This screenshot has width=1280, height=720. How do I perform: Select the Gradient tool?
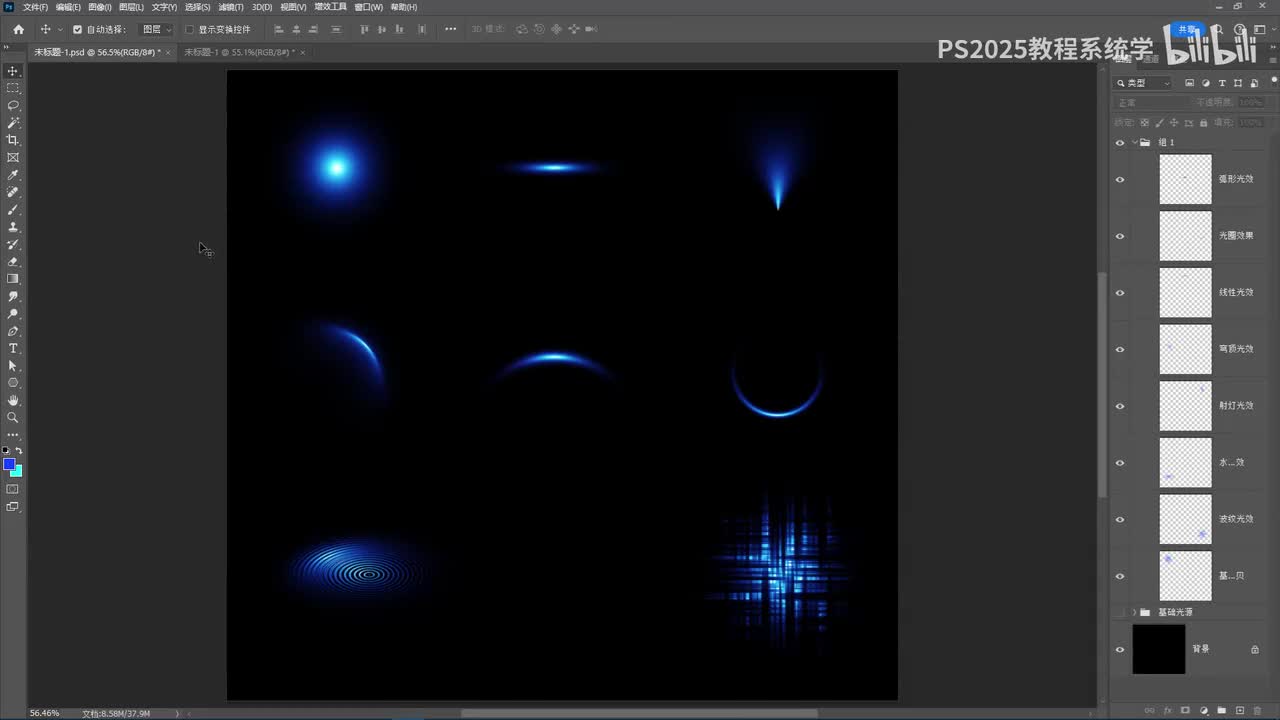(13, 279)
